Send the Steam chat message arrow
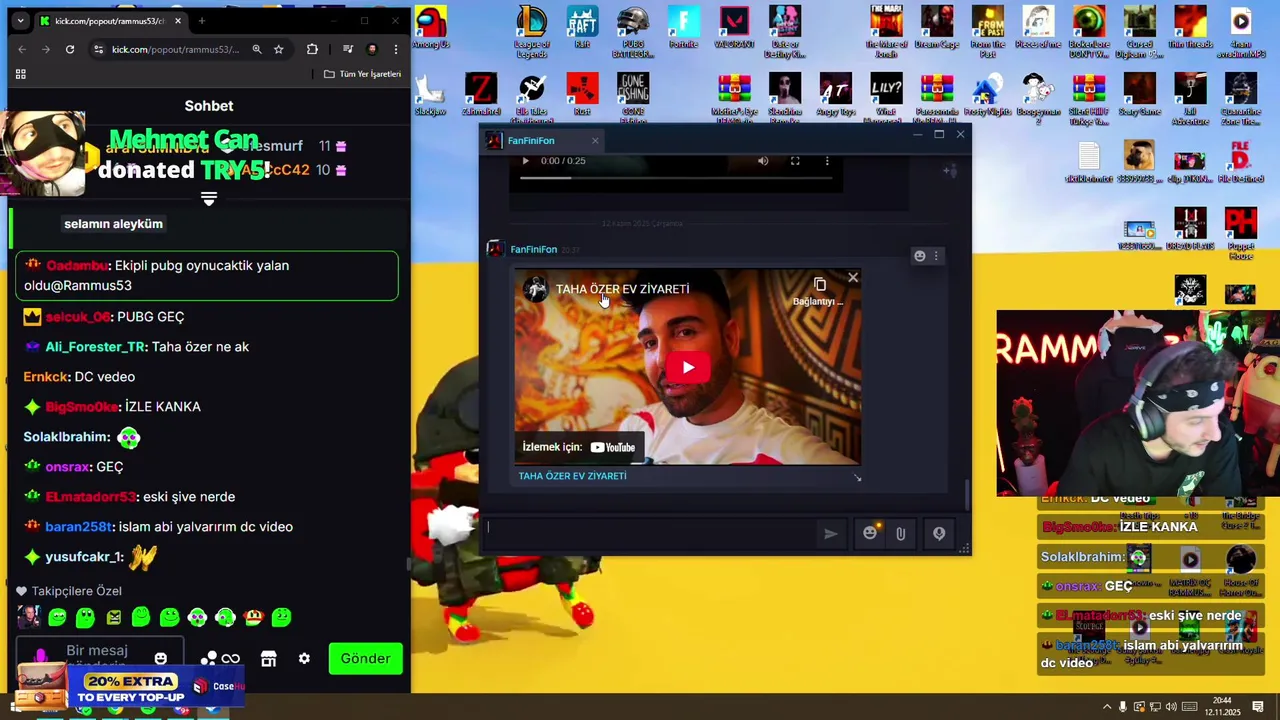 [x=830, y=534]
